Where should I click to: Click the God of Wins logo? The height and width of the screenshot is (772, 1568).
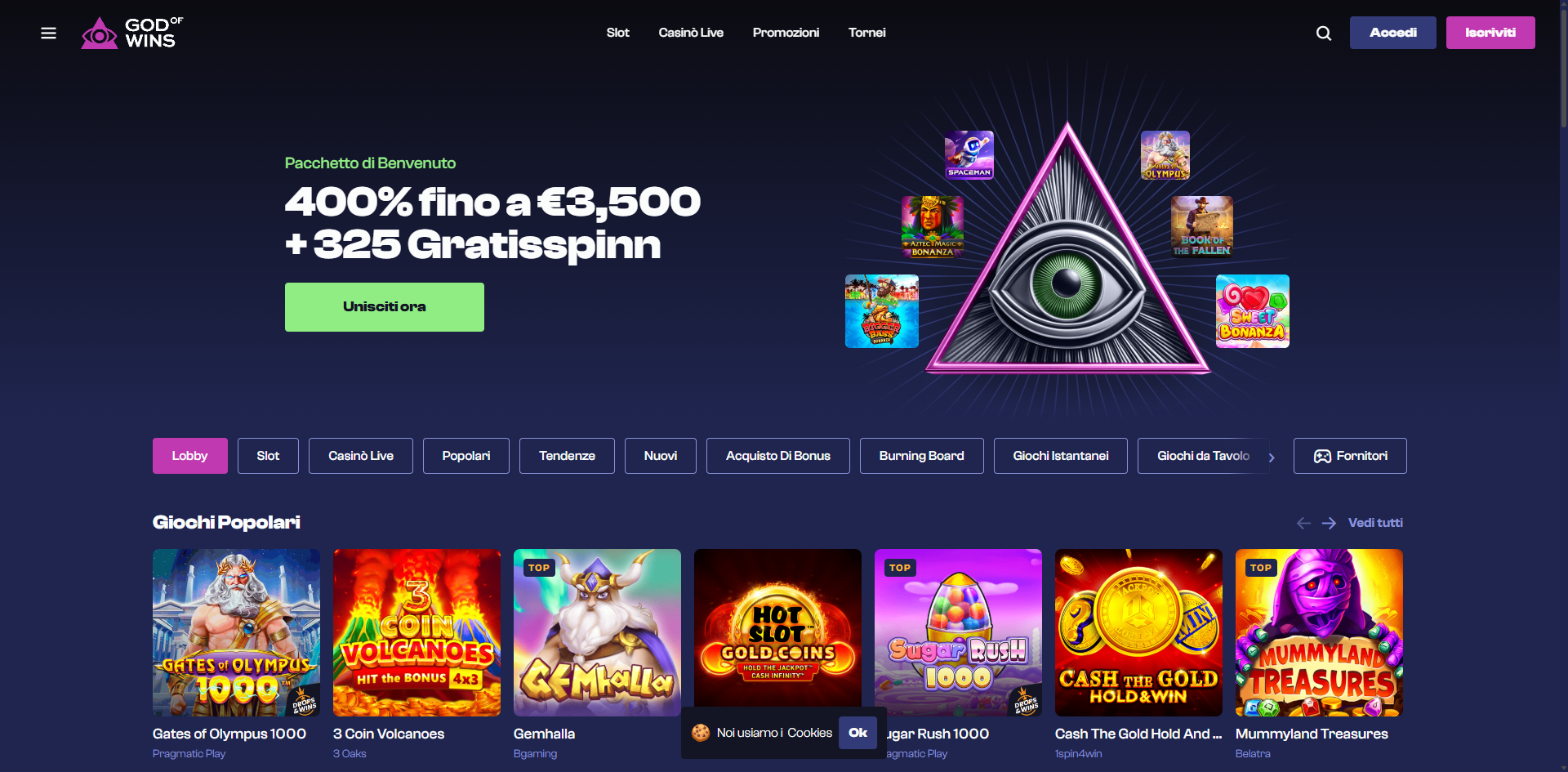click(x=132, y=33)
